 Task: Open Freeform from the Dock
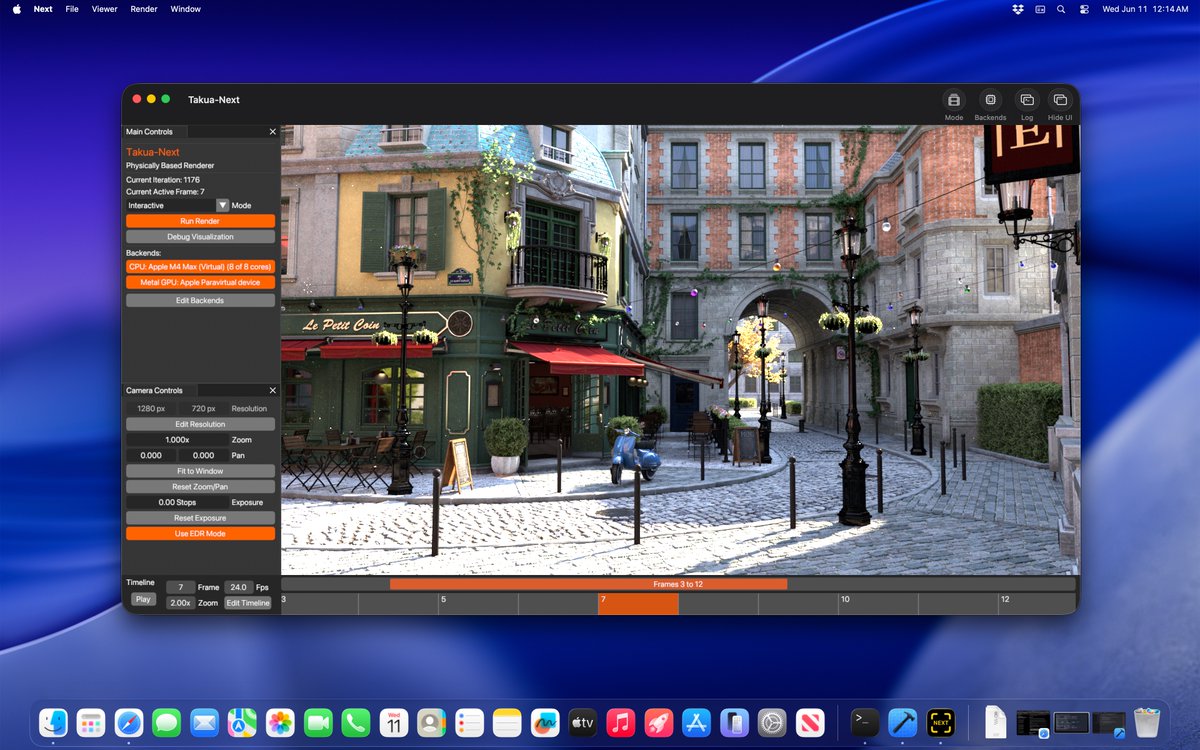(545, 722)
